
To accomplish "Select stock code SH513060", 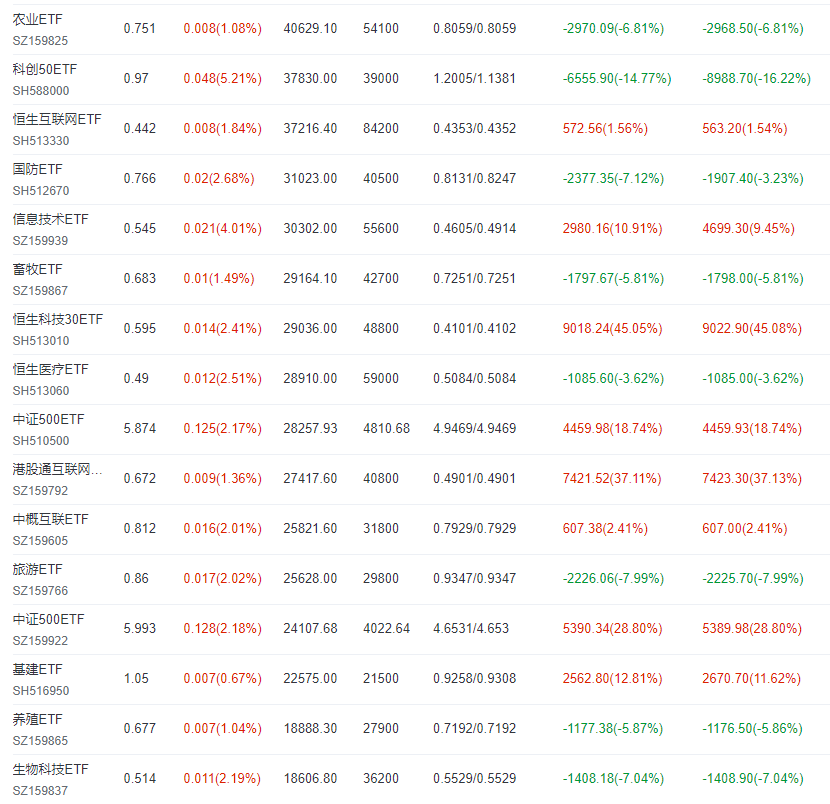I will (x=41, y=391).
